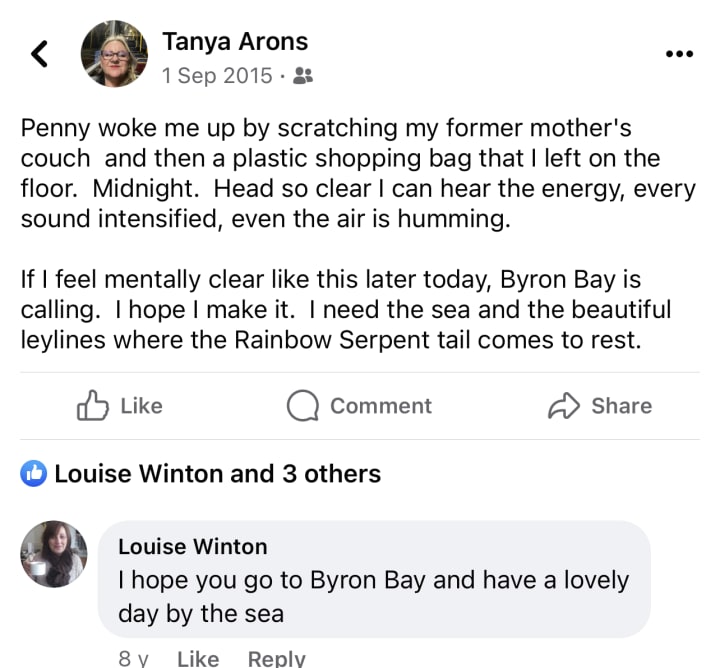Viewport: 720px width, 668px height.
Task: Open the three-dot post options menu
Action: 679,54
